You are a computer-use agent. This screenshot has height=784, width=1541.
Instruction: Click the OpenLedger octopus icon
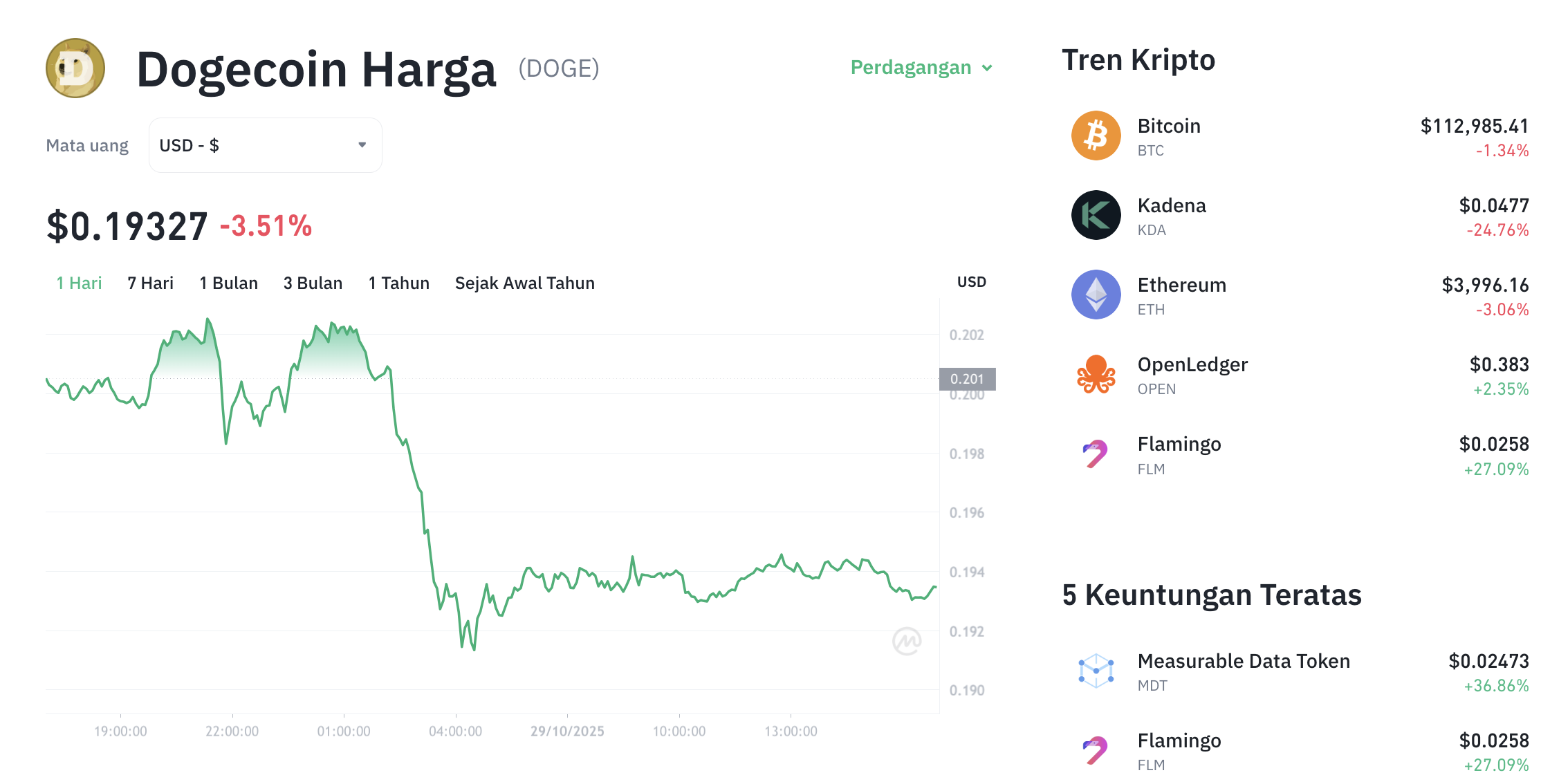[x=1095, y=374]
